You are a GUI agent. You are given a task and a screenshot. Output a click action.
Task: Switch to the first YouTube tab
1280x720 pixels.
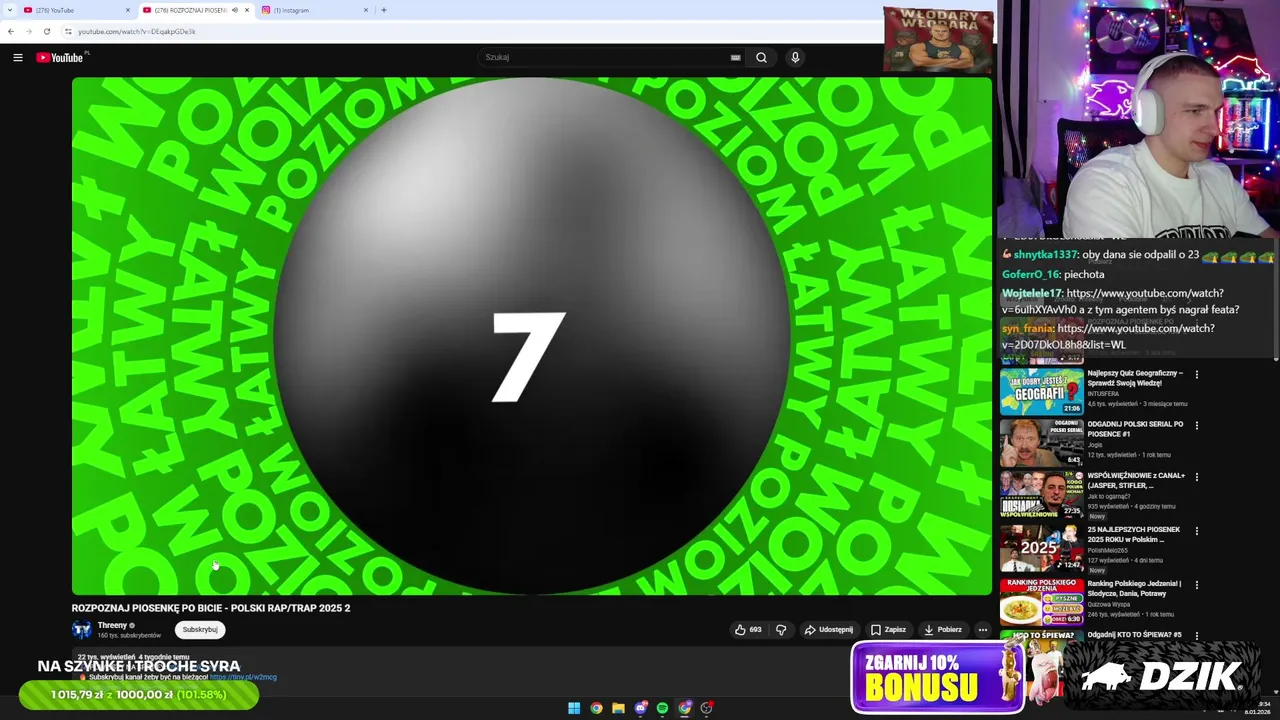tap(75, 10)
